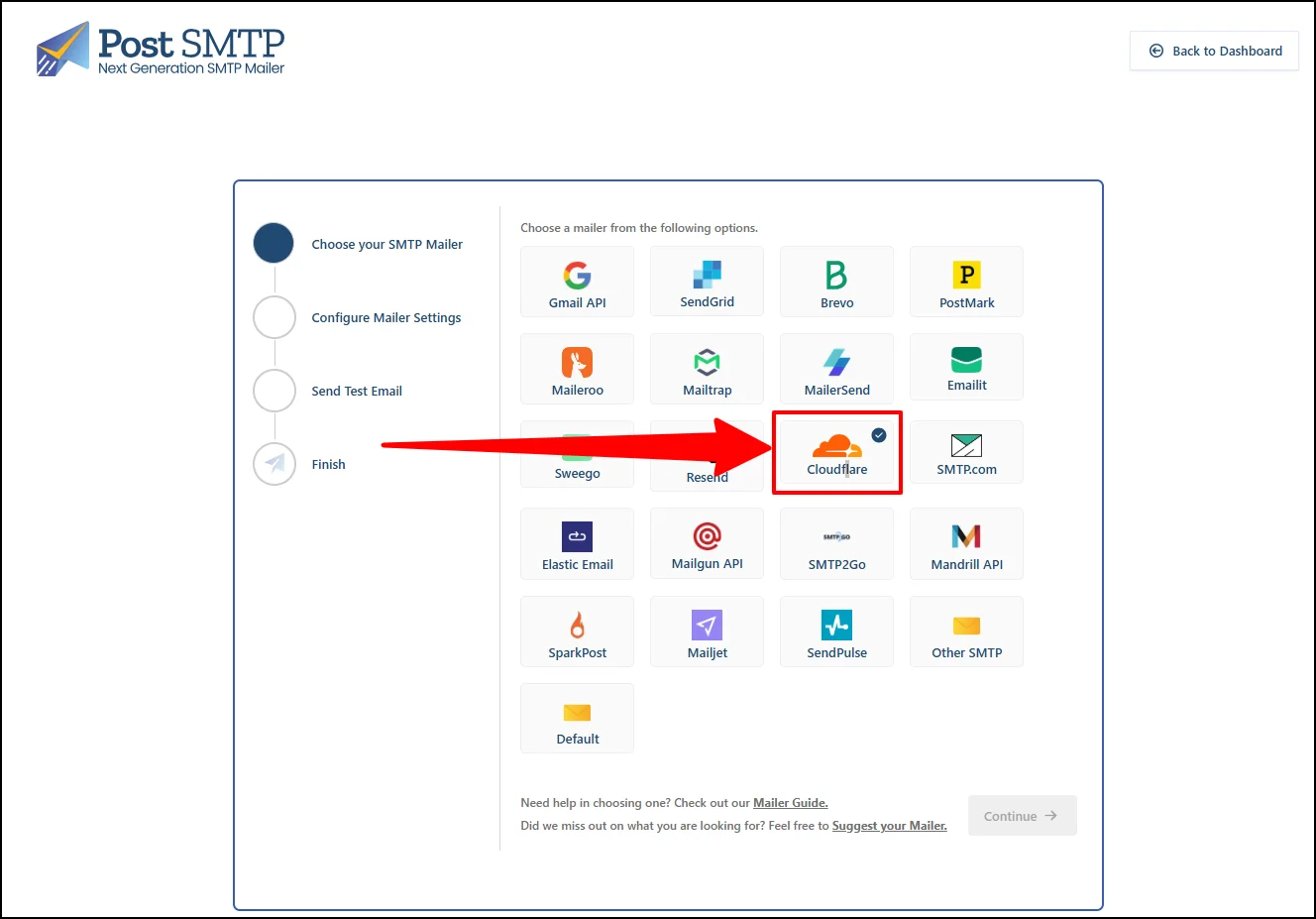
Task: Choose the SendPulse mailer icon
Action: pyautogui.click(x=836, y=625)
